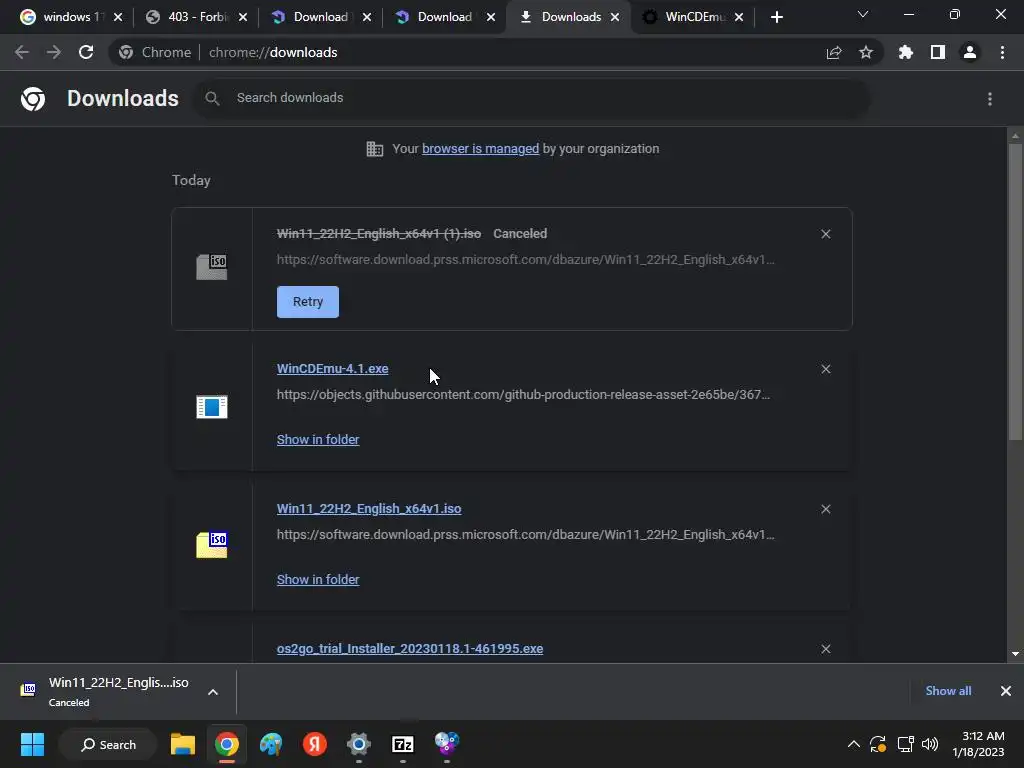Open the Paint app taskbar icon

pyautogui.click(x=271, y=744)
